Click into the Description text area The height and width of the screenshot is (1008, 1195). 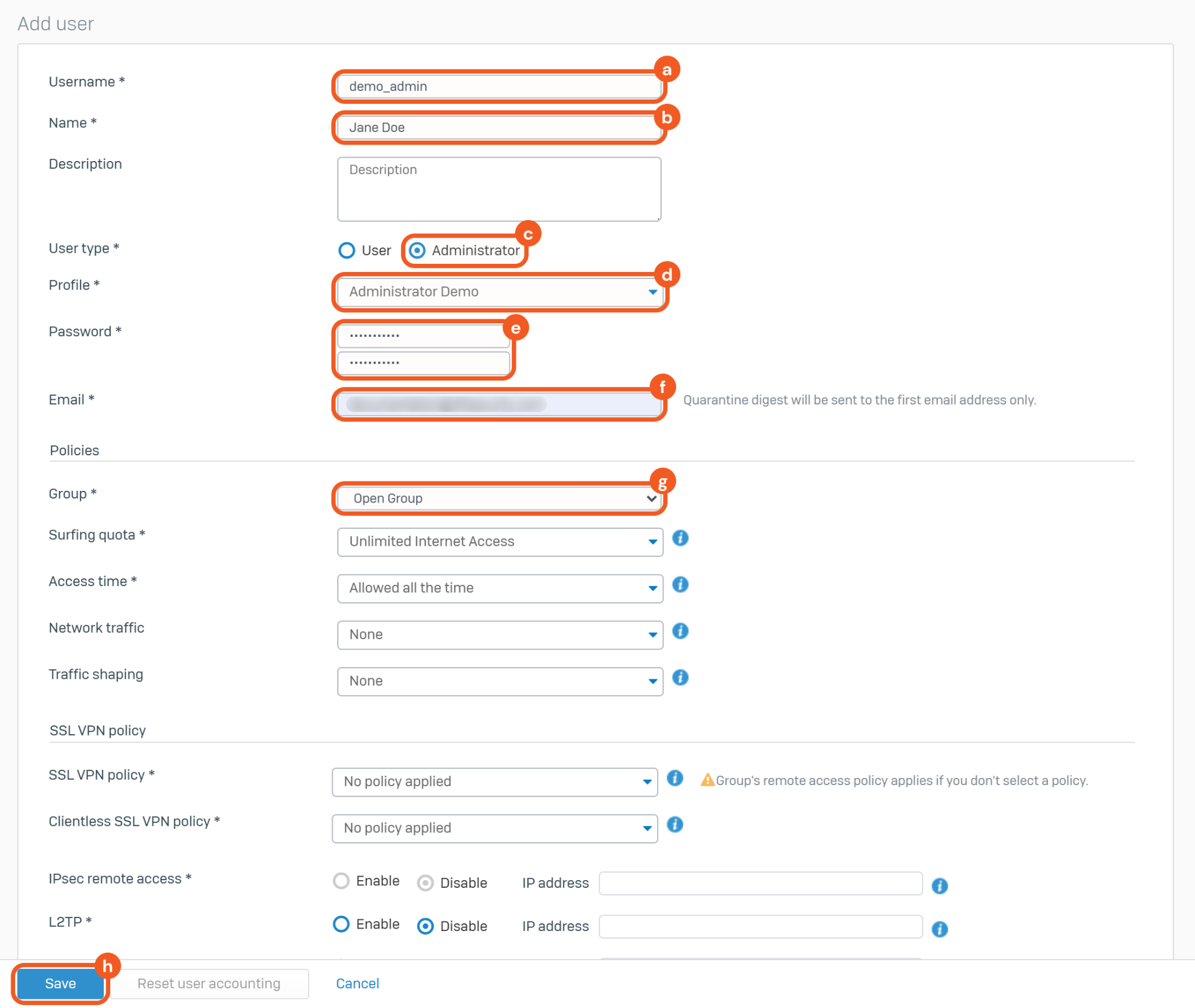tap(499, 189)
